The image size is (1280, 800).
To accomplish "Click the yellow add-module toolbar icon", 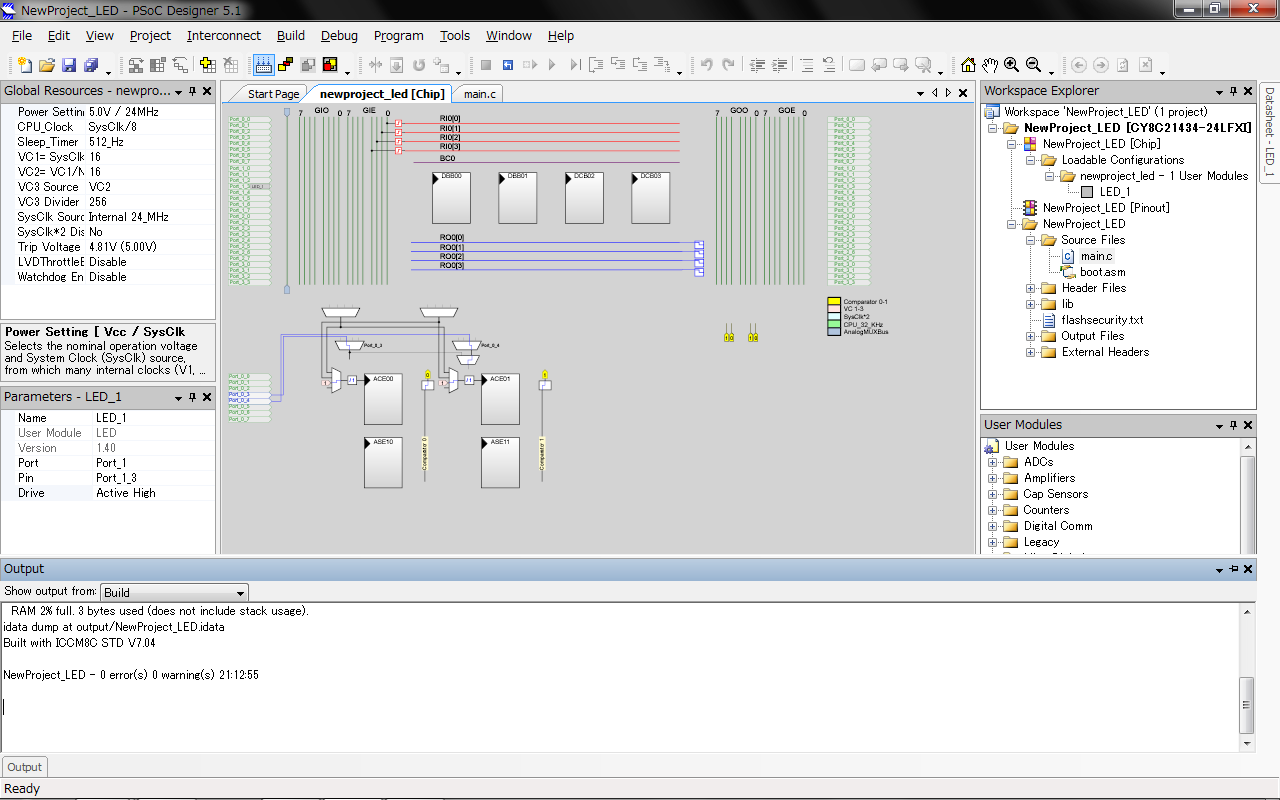I will [208, 65].
